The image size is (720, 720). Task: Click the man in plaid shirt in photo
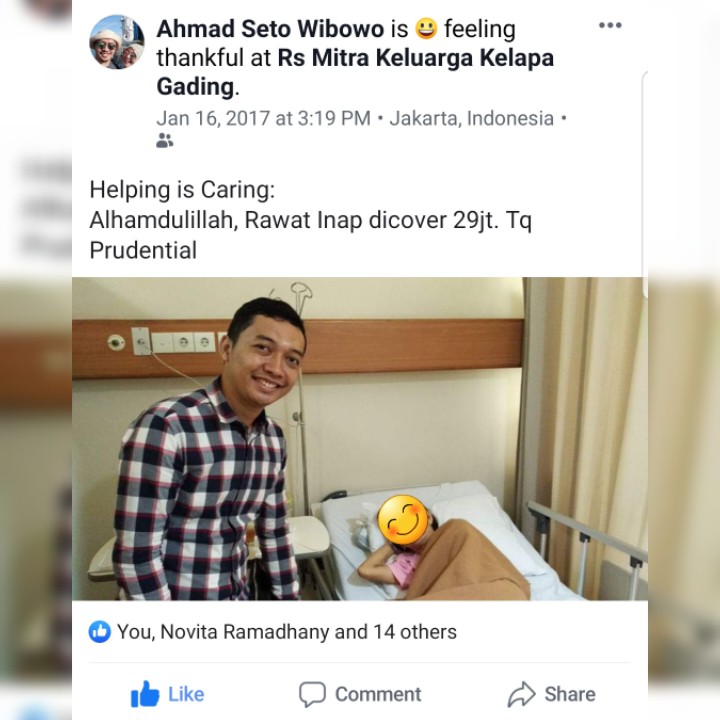tap(207, 450)
